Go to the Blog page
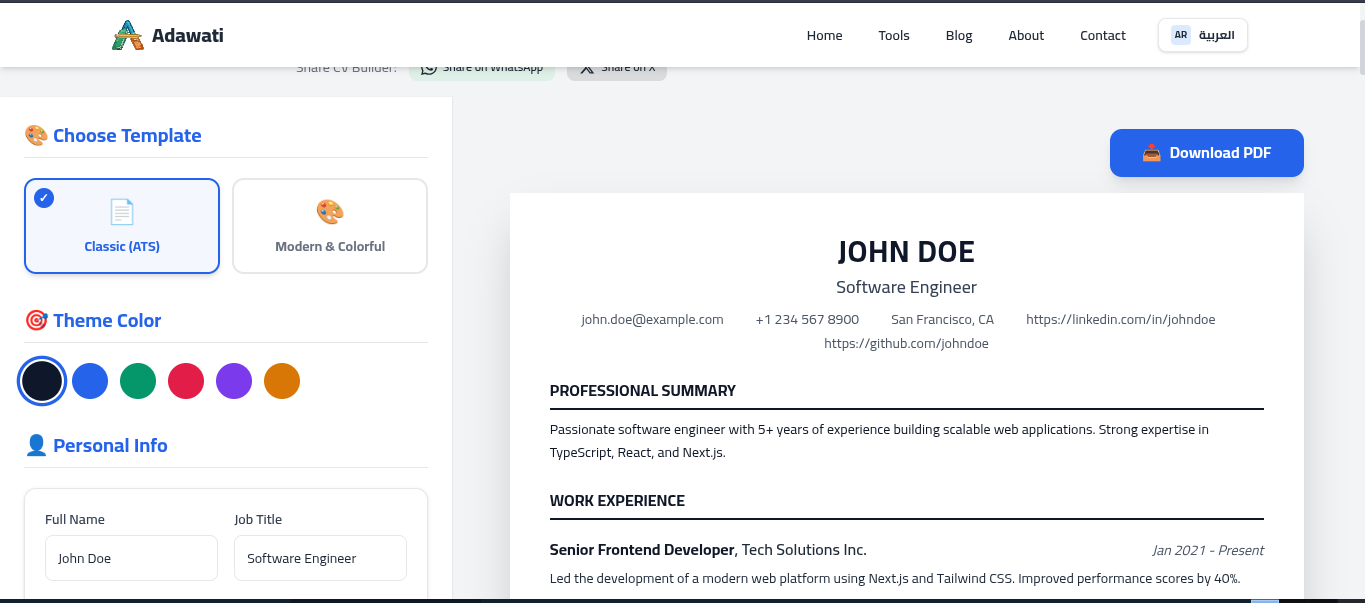The image size is (1365, 603). click(x=959, y=35)
